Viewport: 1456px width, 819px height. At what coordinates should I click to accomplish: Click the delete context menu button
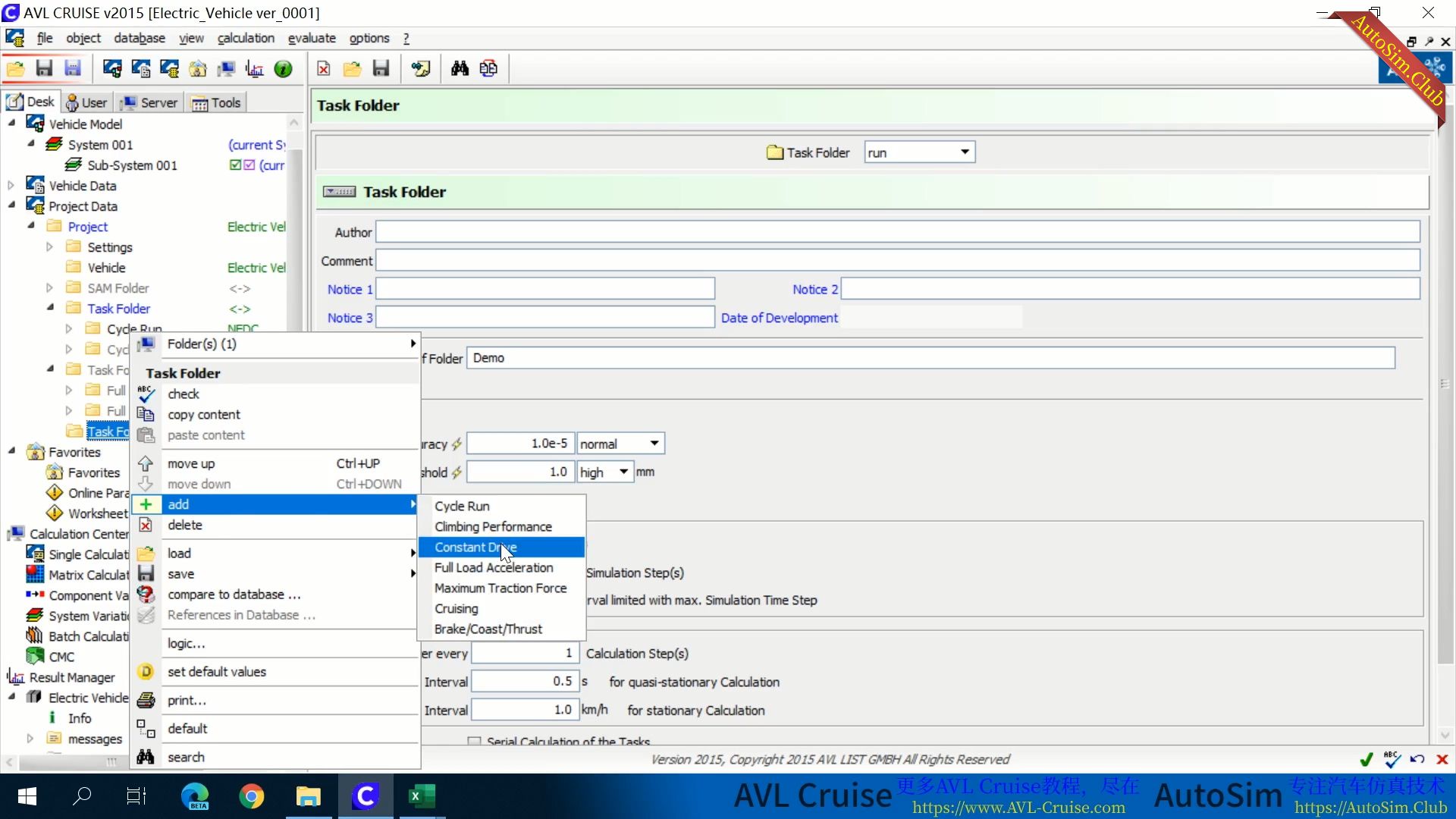pyautogui.click(x=185, y=525)
